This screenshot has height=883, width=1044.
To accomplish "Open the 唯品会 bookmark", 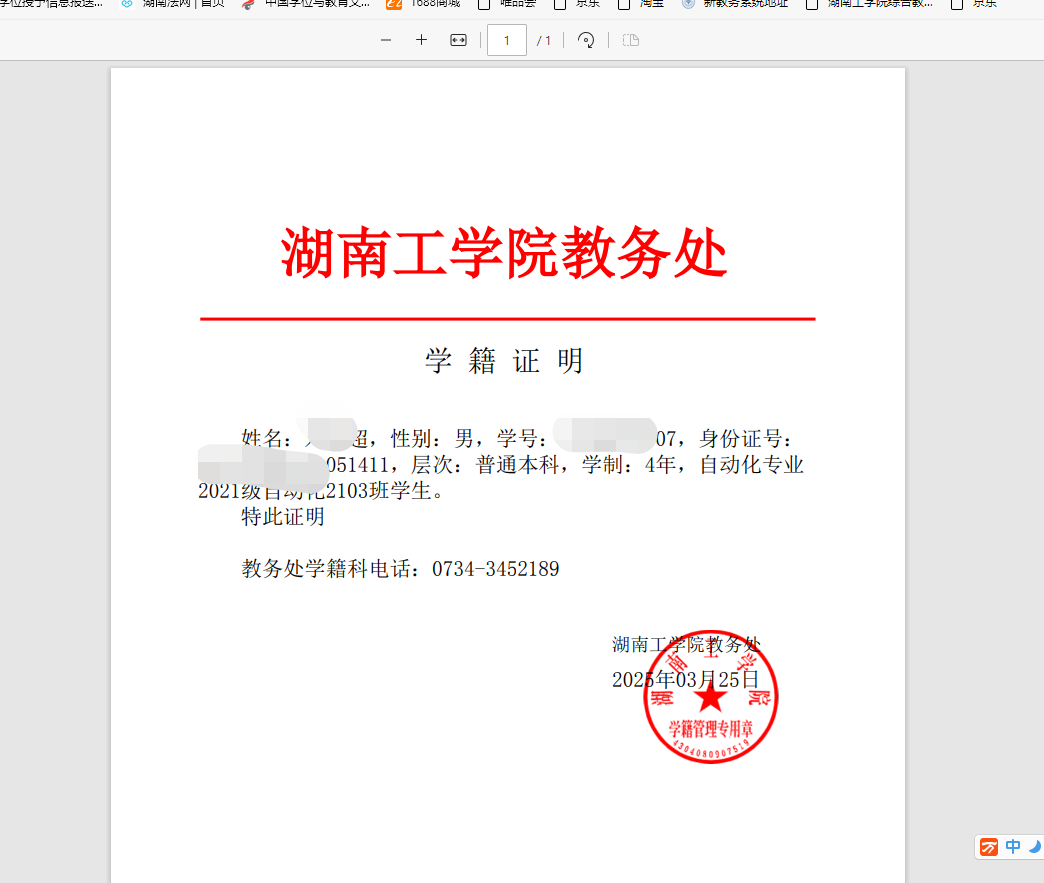I will [508, 4].
